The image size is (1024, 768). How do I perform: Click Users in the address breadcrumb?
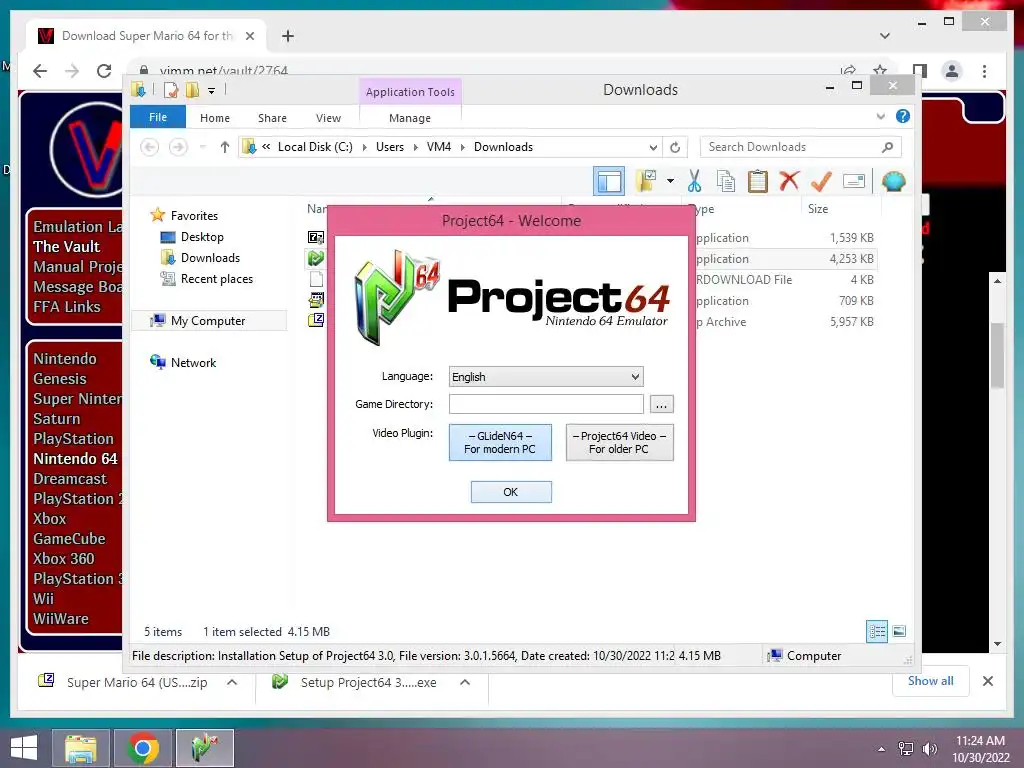click(x=390, y=147)
